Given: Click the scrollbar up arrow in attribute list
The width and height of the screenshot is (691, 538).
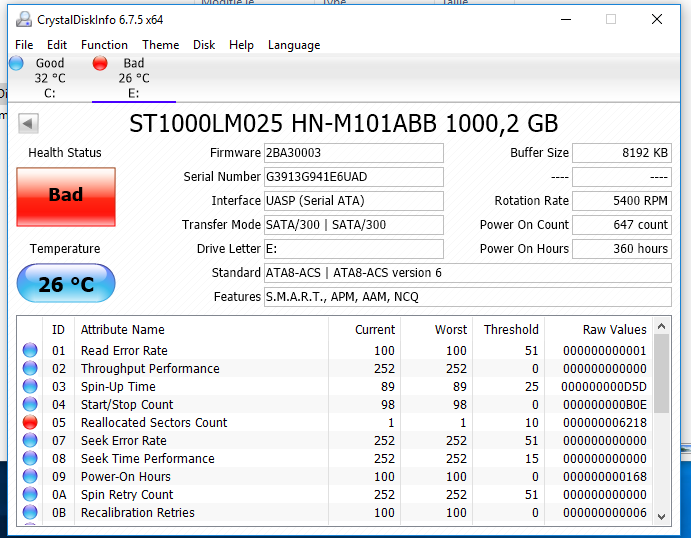Looking at the screenshot, I should pos(661,327).
